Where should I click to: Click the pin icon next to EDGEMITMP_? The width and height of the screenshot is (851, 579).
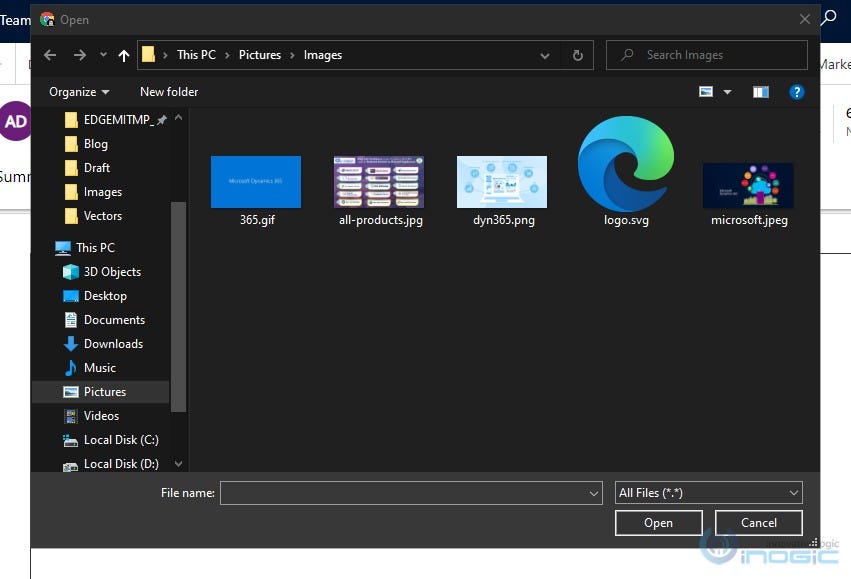point(161,120)
